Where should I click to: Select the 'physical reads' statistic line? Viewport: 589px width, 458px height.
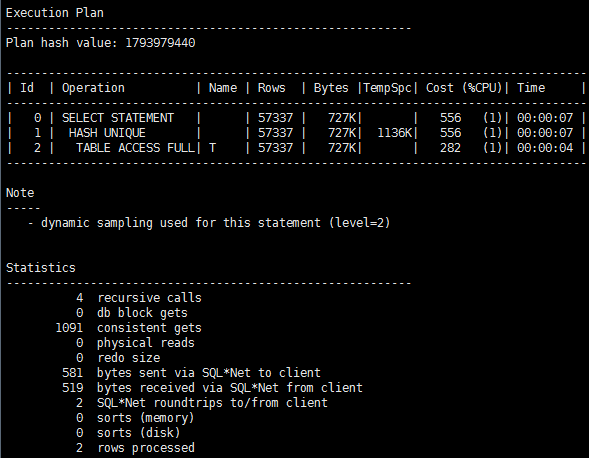coord(135,343)
